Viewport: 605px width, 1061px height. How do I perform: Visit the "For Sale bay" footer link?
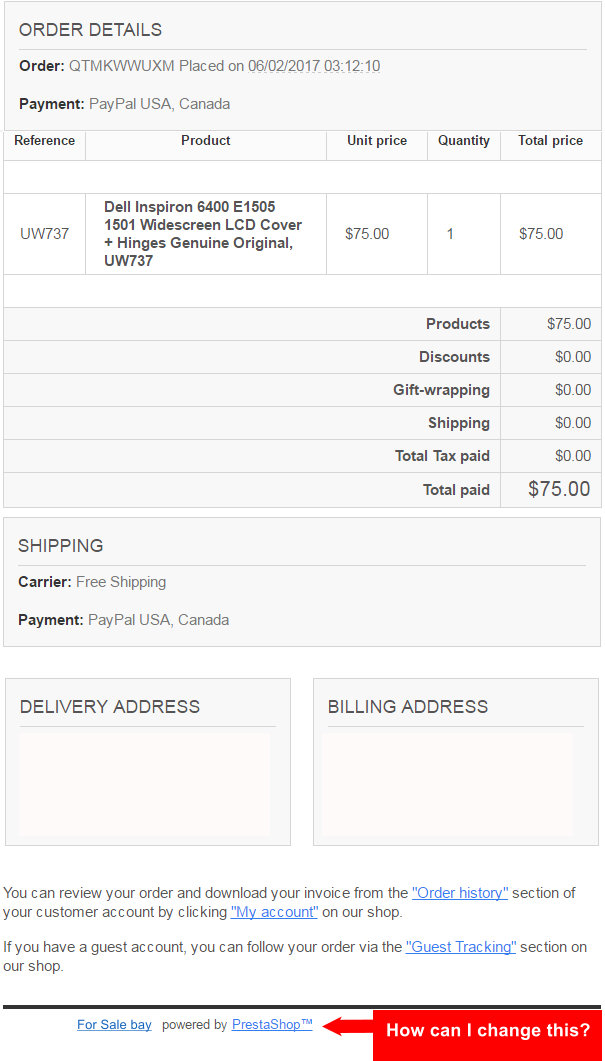[x=114, y=1024]
